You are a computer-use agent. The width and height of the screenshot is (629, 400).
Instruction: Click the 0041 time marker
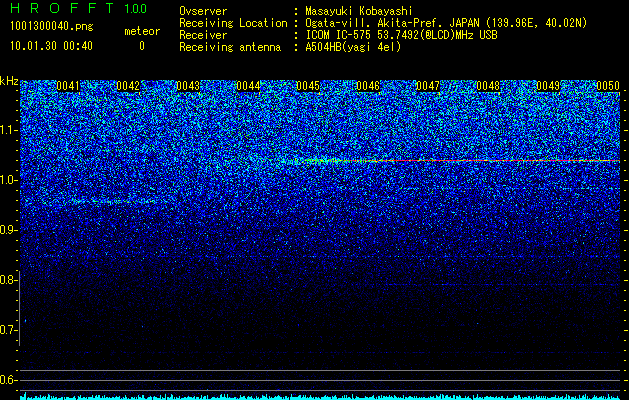pos(68,86)
